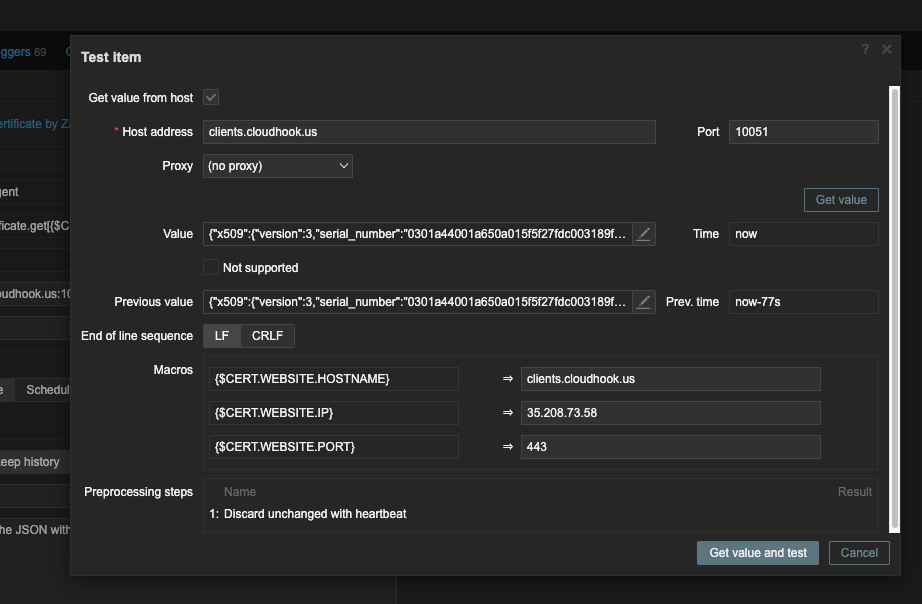The image size is (922, 604).
Task: Click the Host address input field
Action: (429, 132)
